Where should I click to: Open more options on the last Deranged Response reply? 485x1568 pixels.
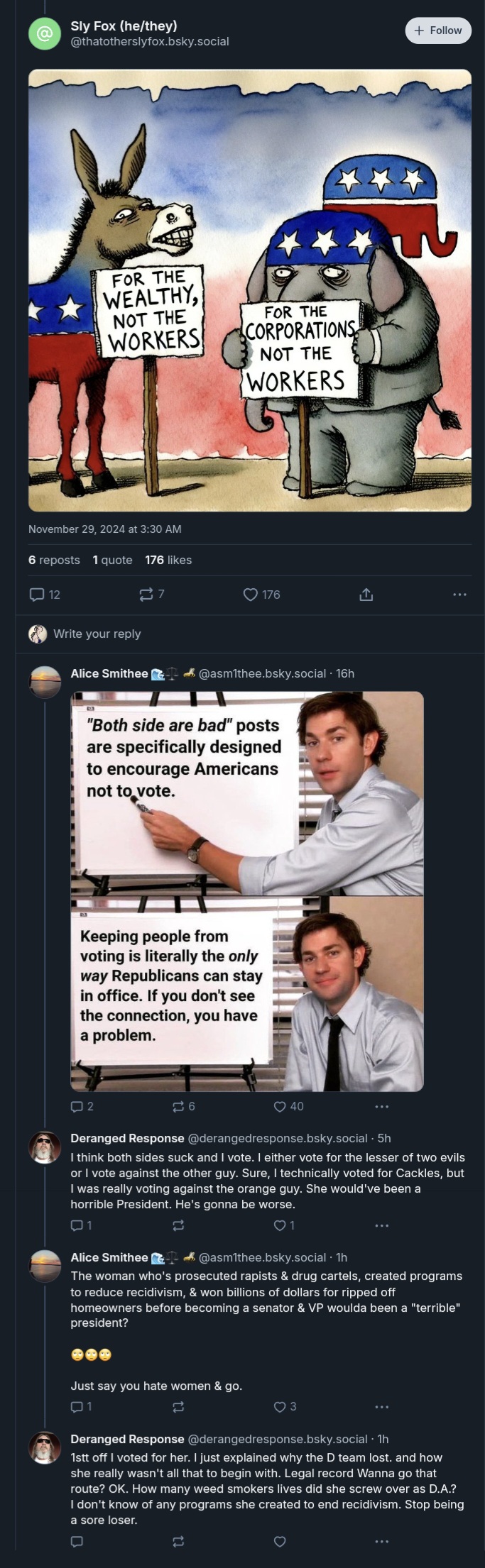(381, 1542)
